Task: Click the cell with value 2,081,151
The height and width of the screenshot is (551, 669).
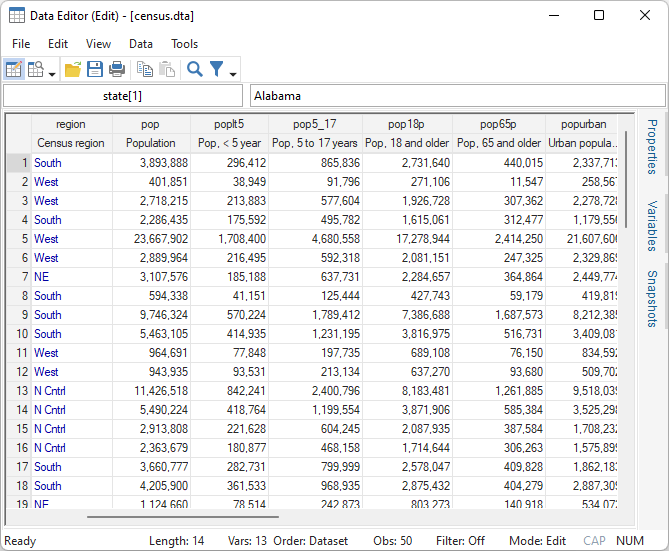Action: click(407, 258)
